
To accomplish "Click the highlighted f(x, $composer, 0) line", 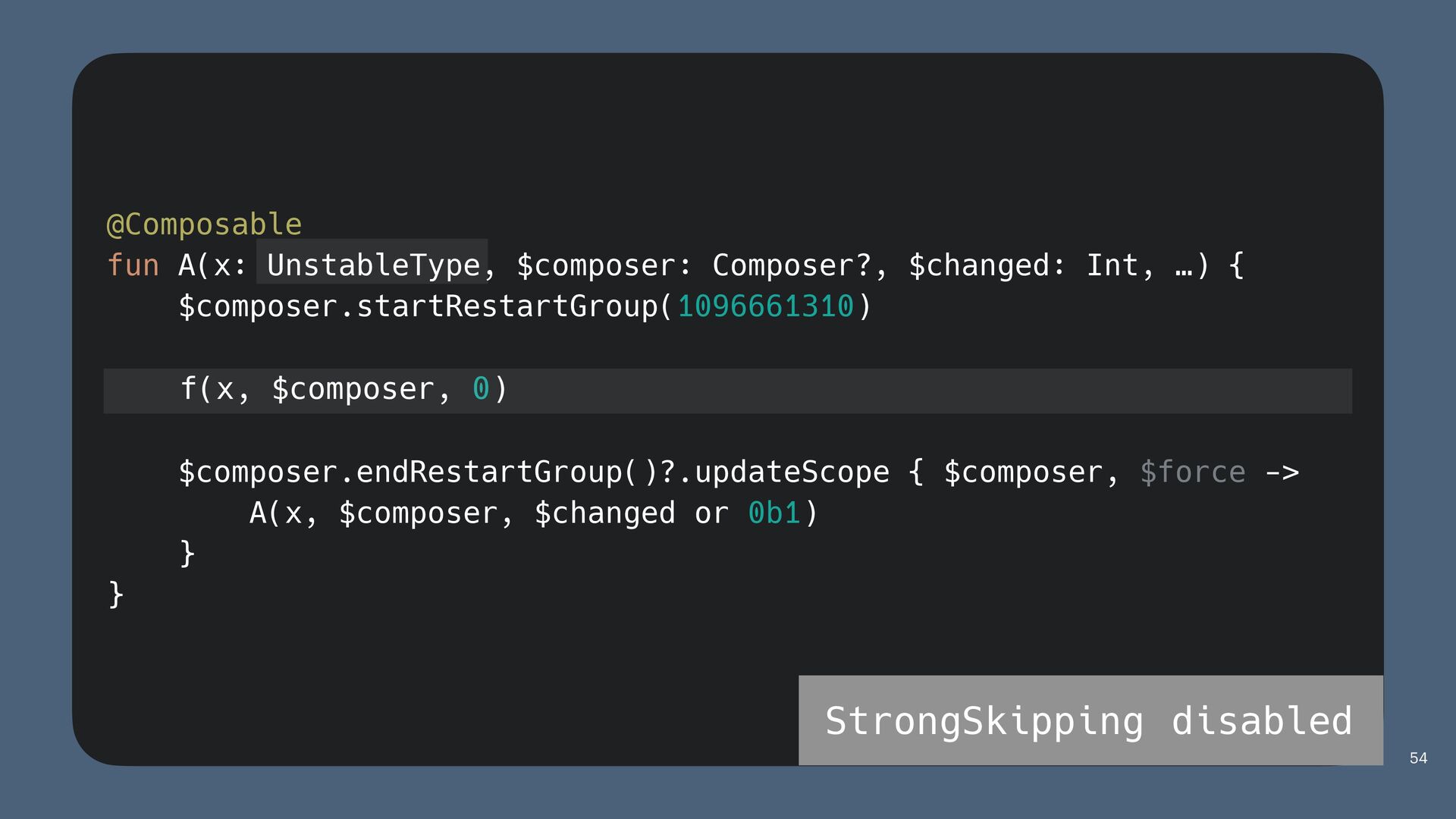I will (343, 390).
